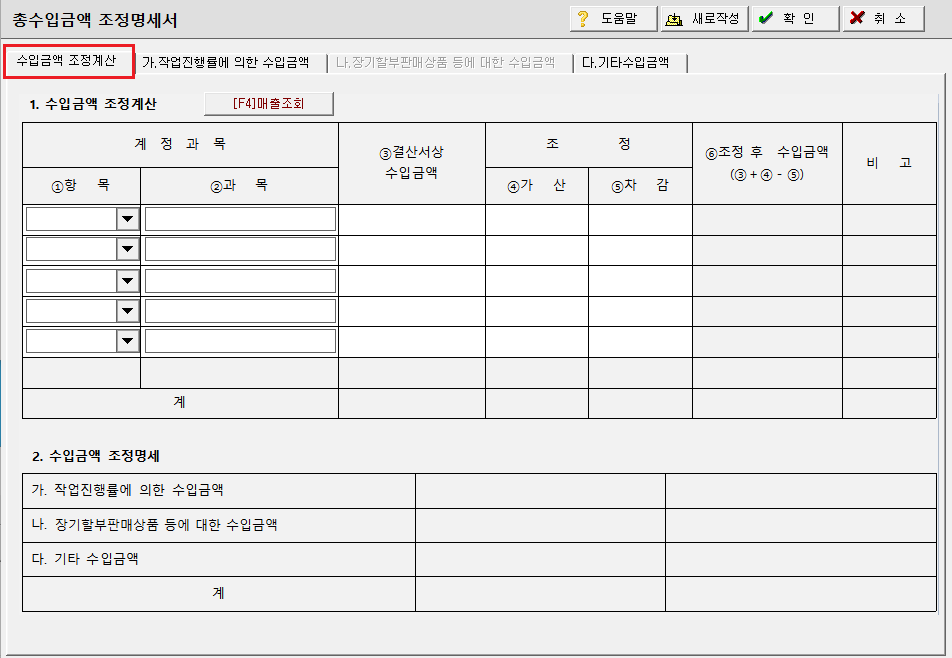Screen dimensions: 952x658
Task: Click fourth row 과목 input field
Action: pyautogui.click(x=240, y=311)
